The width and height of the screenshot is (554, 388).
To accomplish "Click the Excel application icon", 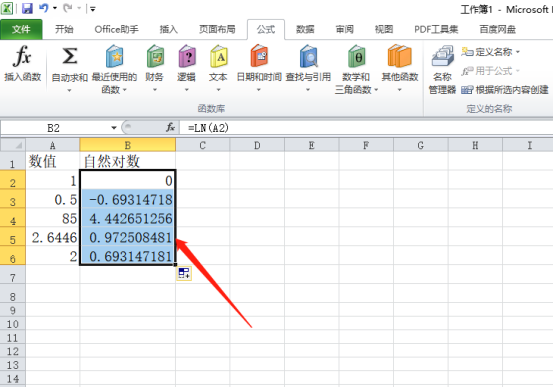I will point(7,8).
